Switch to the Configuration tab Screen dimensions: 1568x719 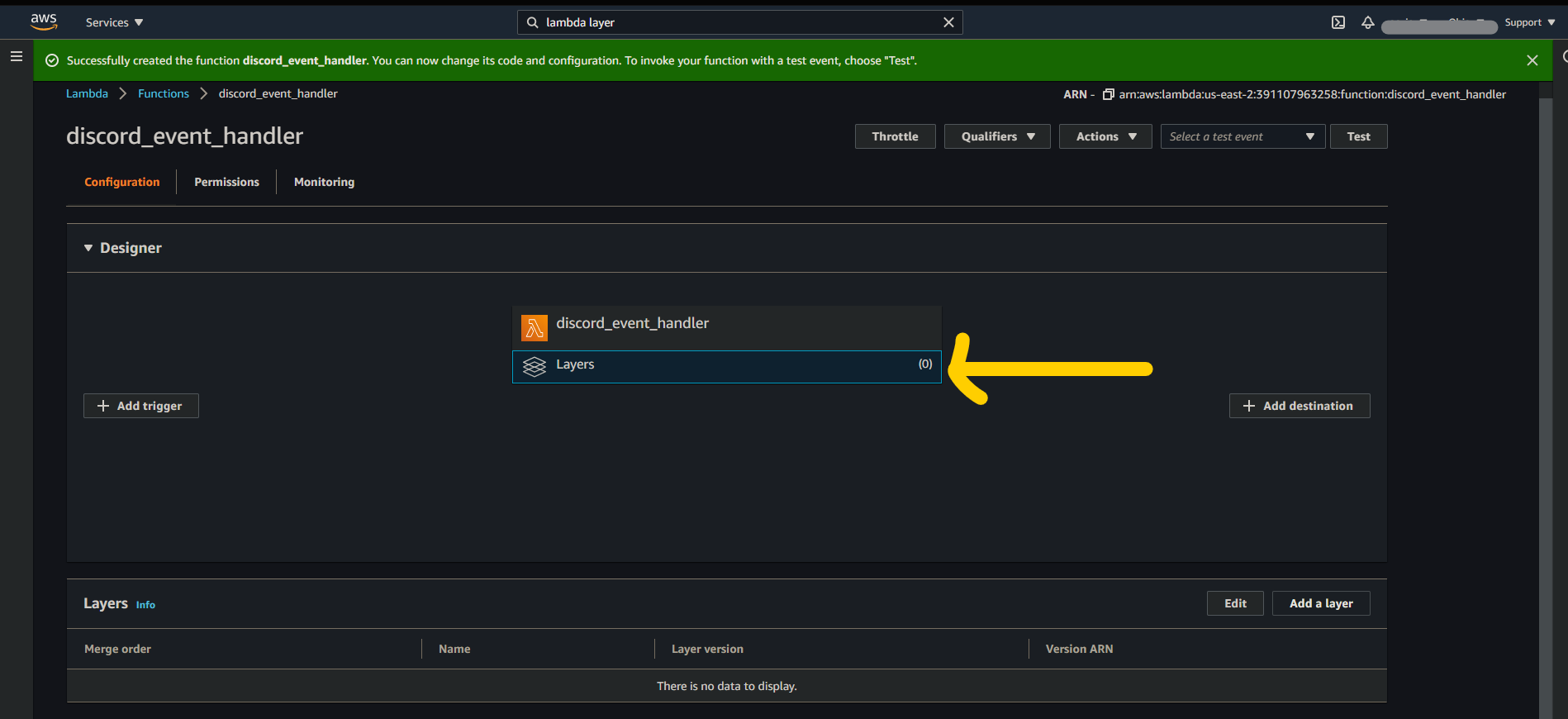(122, 182)
